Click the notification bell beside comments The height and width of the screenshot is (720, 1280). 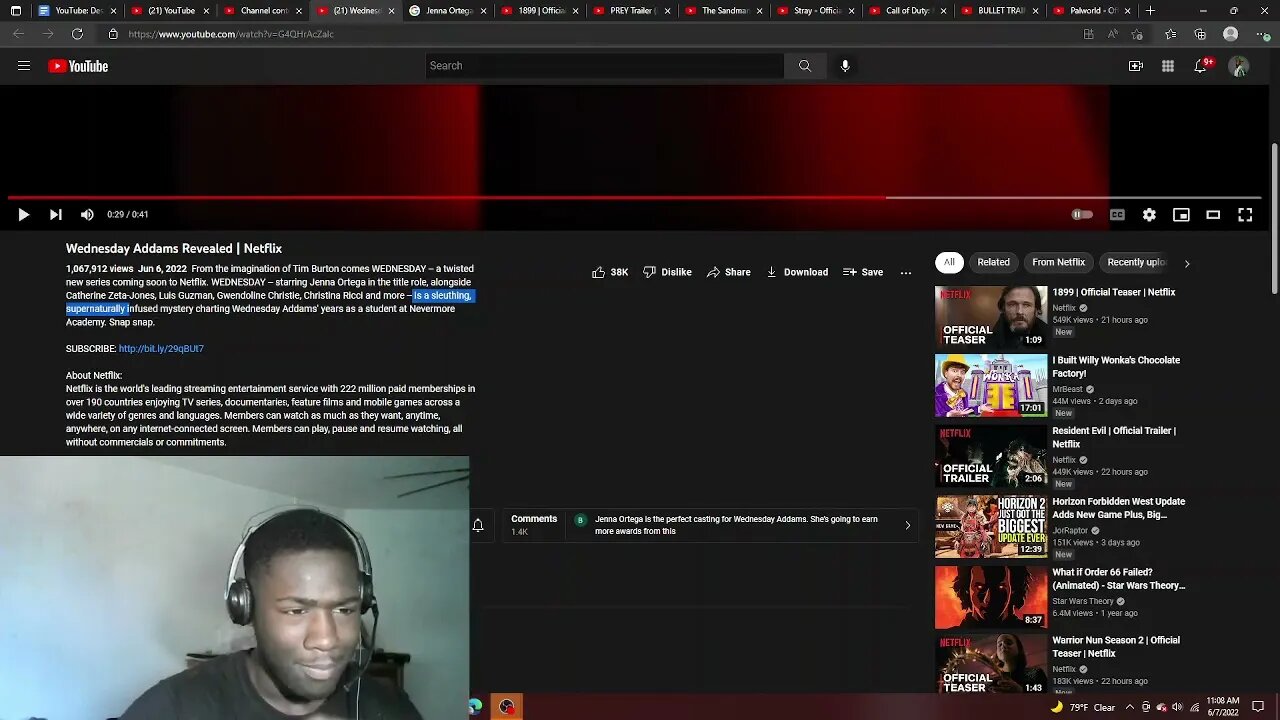point(478,525)
